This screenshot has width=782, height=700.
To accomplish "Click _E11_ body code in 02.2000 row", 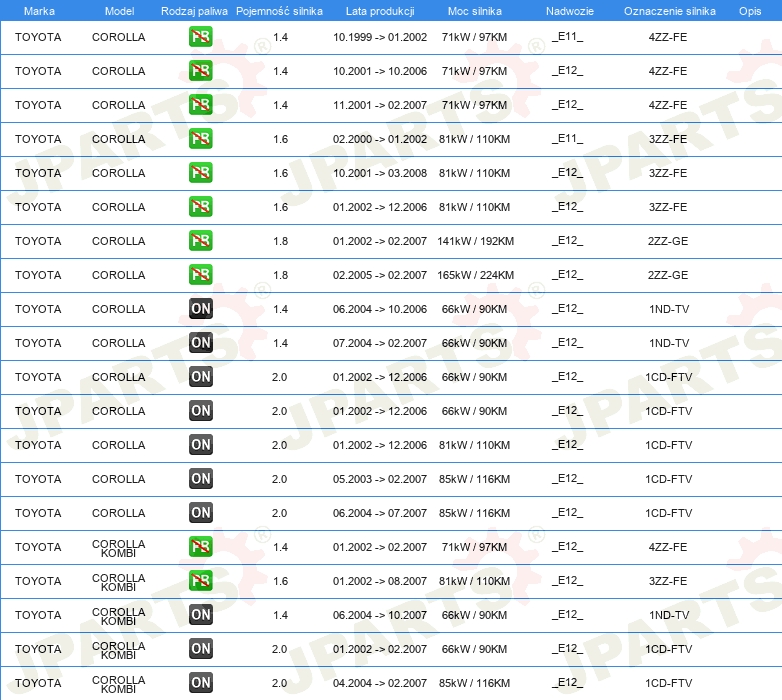I will (x=568, y=139).
